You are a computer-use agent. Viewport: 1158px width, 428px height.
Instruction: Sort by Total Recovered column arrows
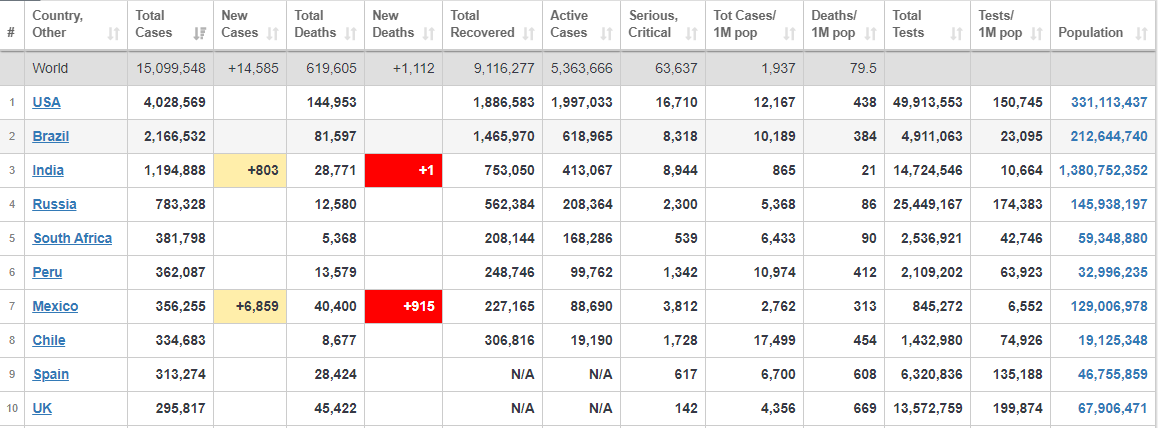click(x=528, y=33)
